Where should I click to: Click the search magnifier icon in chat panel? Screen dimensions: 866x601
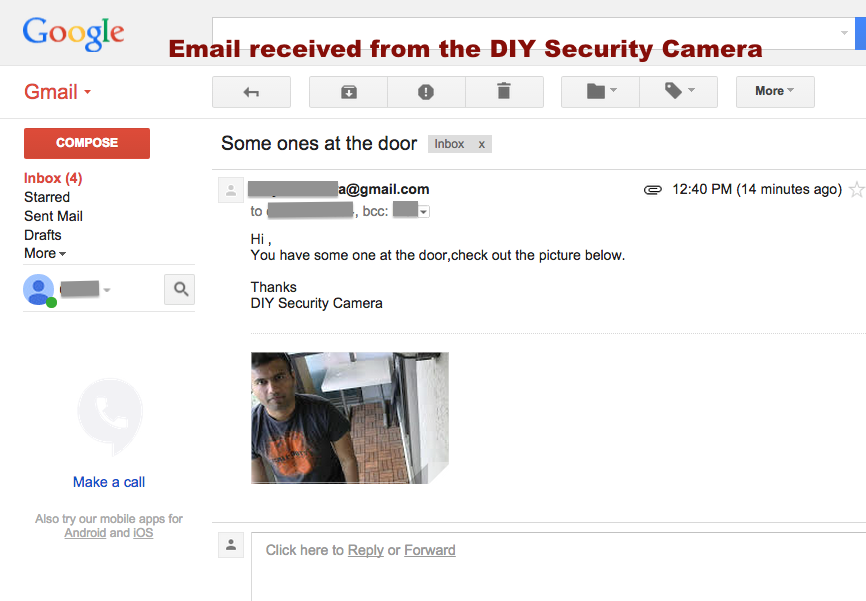pyautogui.click(x=180, y=289)
